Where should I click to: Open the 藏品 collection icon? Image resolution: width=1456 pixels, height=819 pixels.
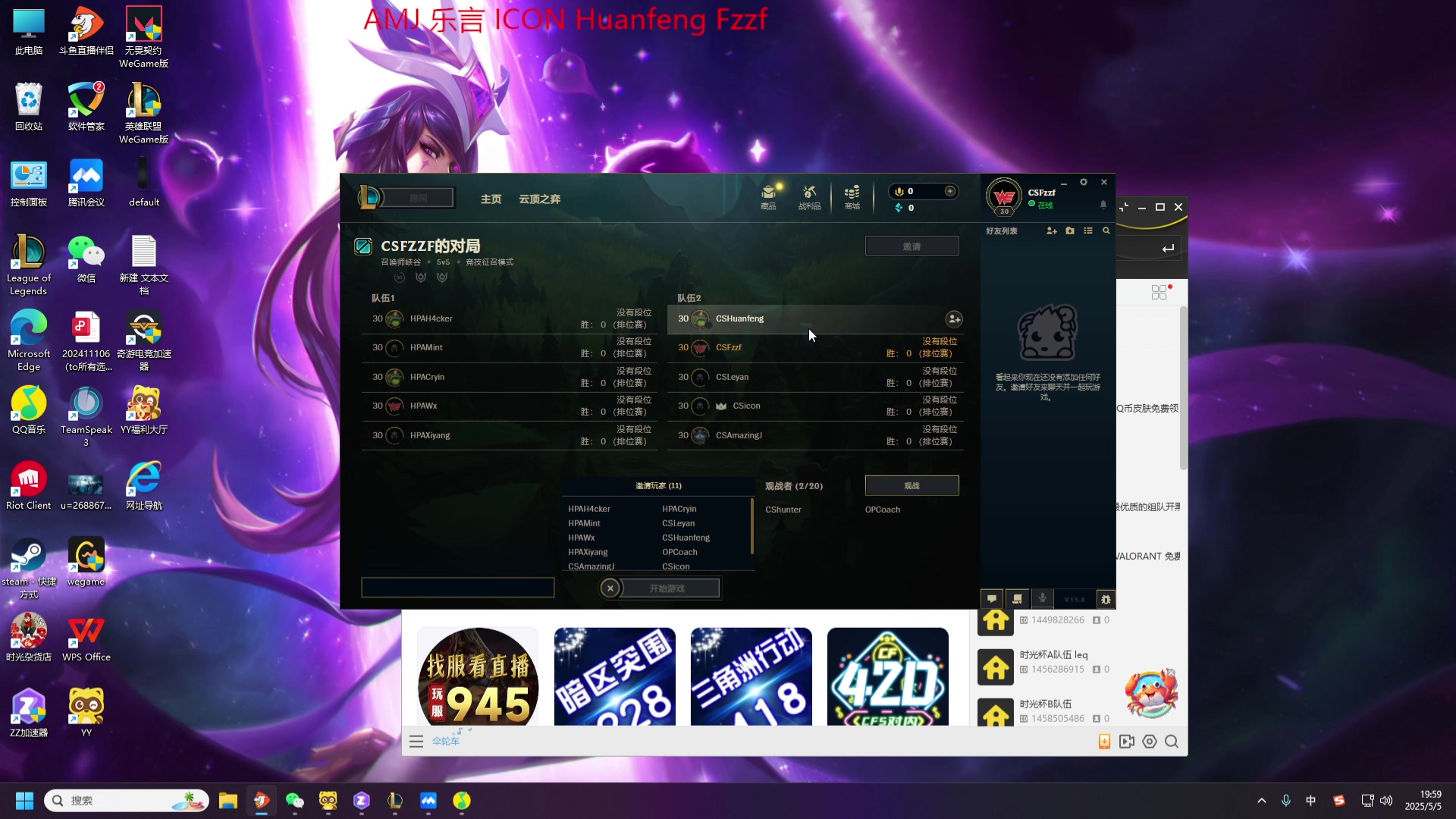[768, 196]
